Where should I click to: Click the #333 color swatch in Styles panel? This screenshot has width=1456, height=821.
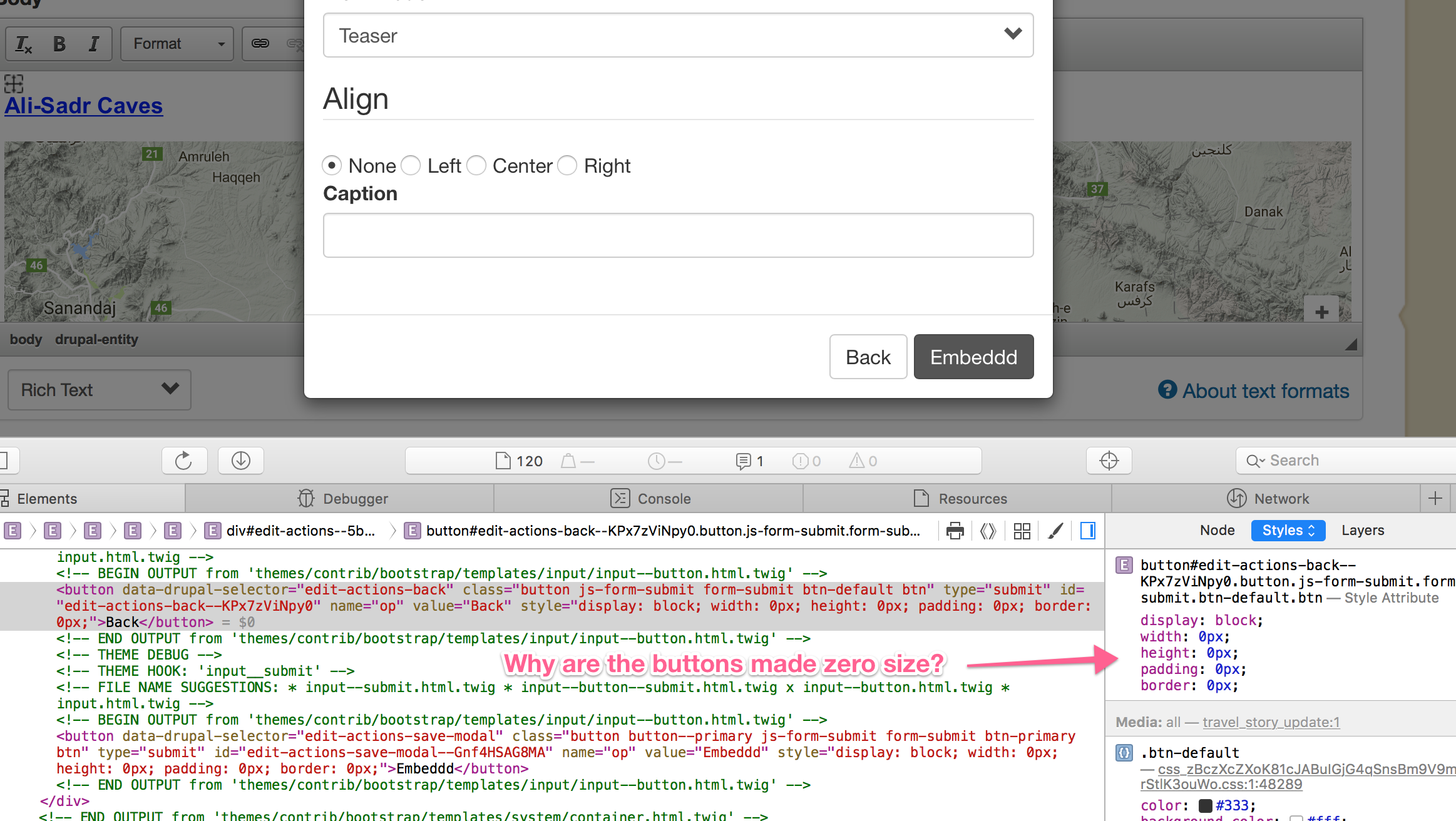tap(1205, 805)
